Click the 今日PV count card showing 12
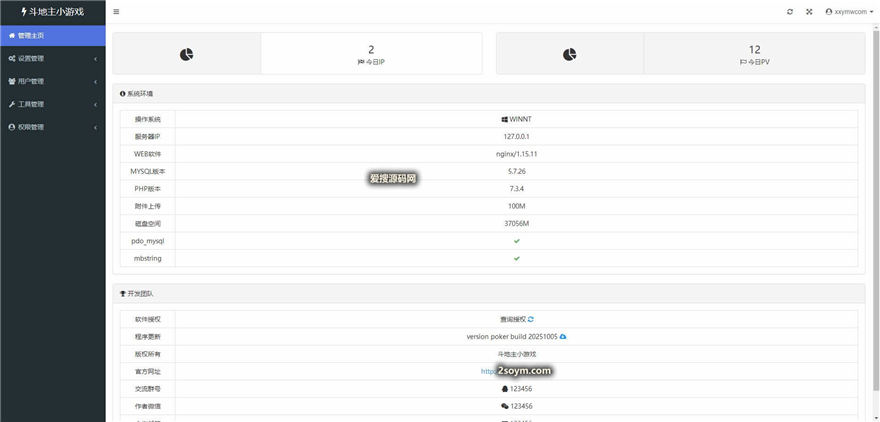Image resolution: width=880 pixels, height=422 pixels. (x=754, y=54)
